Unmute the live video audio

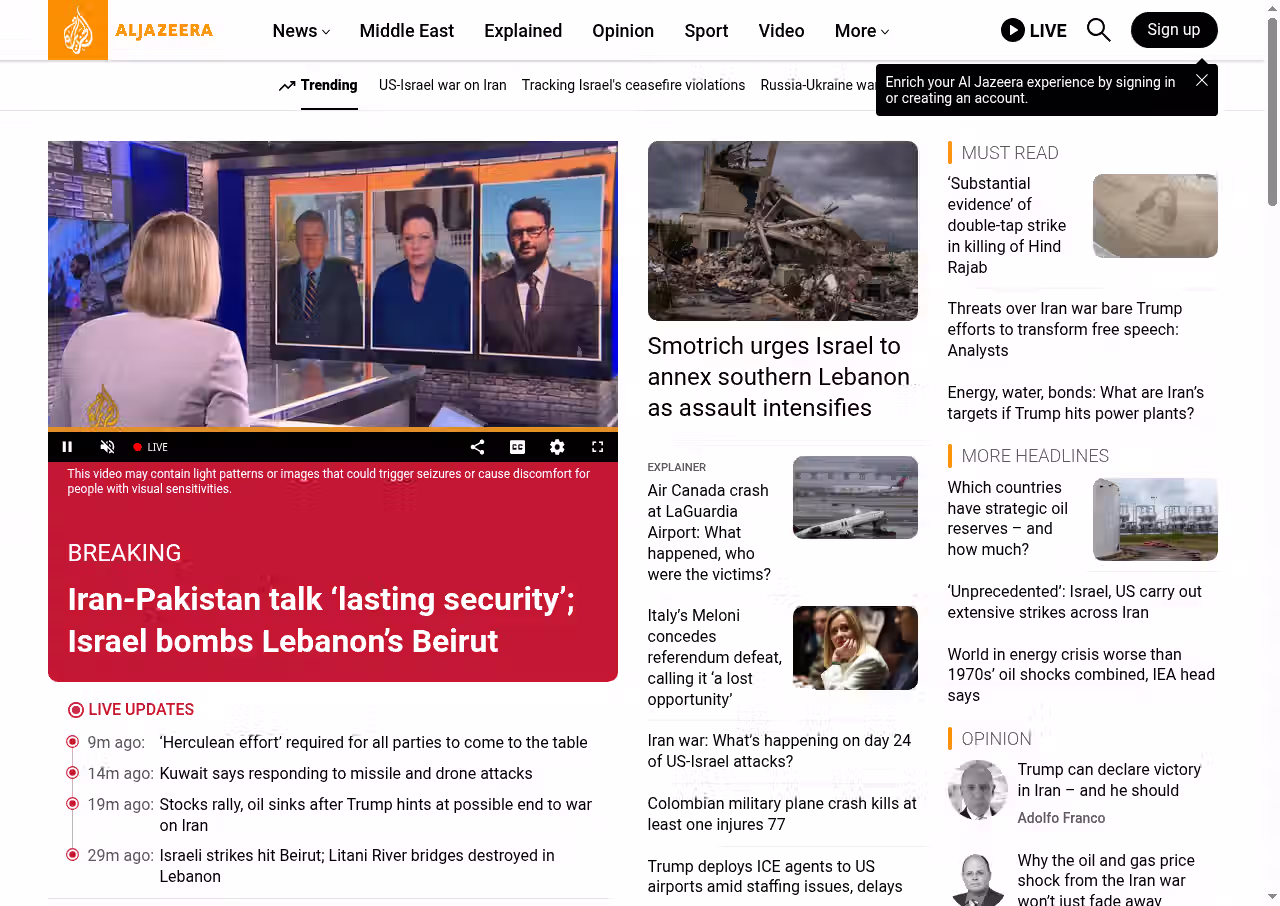tap(107, 447)
